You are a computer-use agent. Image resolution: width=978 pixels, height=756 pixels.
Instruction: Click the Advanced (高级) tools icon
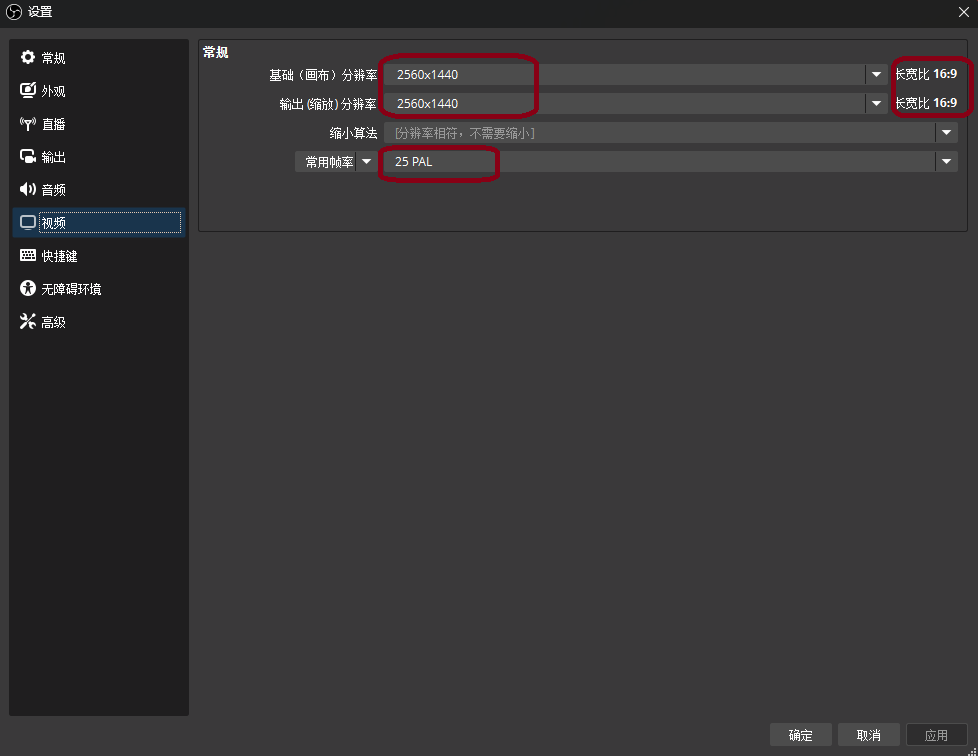point(27,321)
